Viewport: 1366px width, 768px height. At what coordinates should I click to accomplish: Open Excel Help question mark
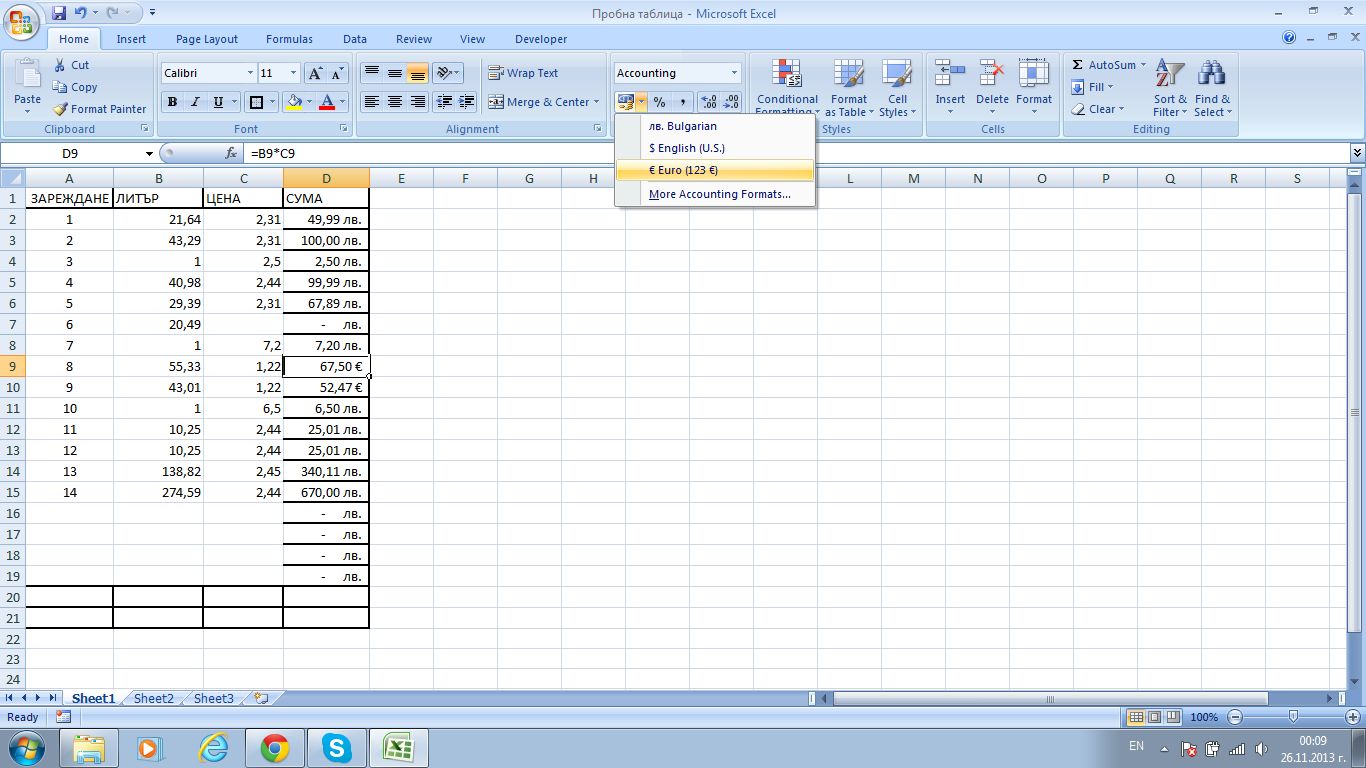click(x=1289, y=38)
